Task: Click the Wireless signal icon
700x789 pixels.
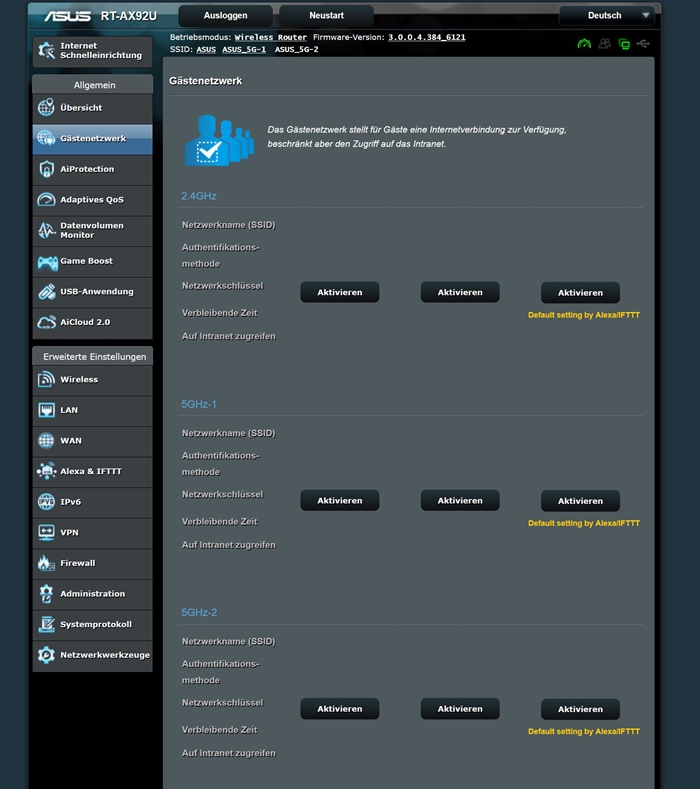Action: click(x=46, y=379)
